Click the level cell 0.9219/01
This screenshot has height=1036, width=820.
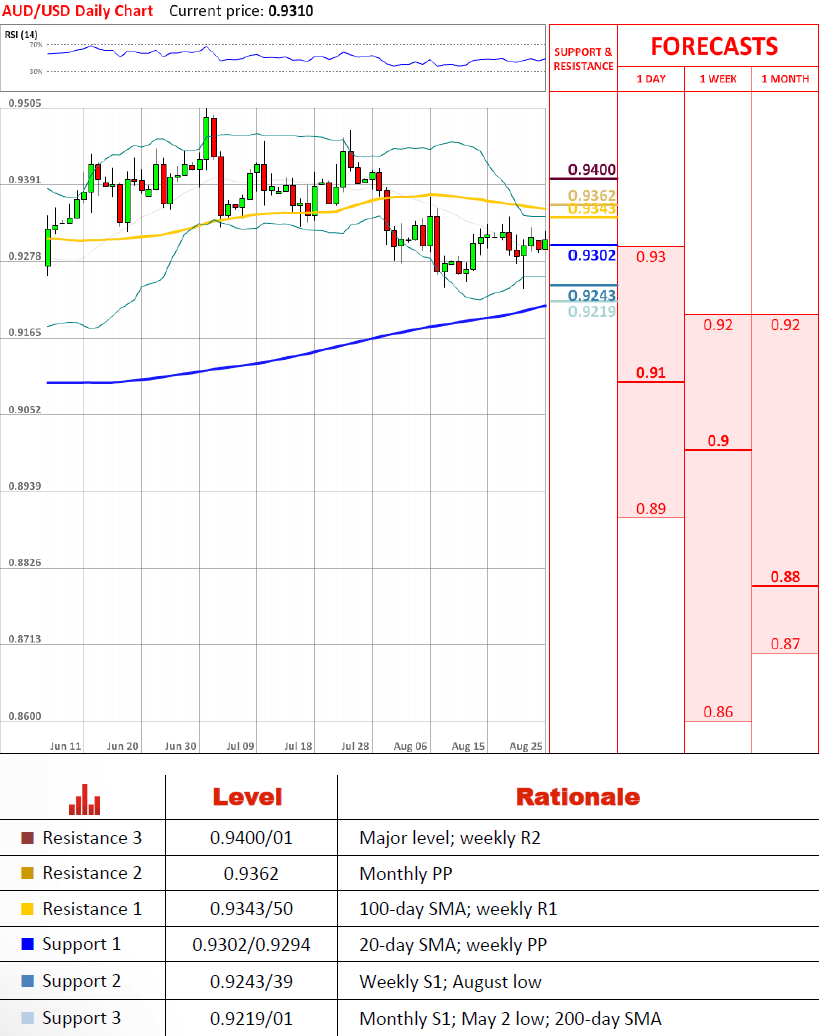coord(251,1018)
